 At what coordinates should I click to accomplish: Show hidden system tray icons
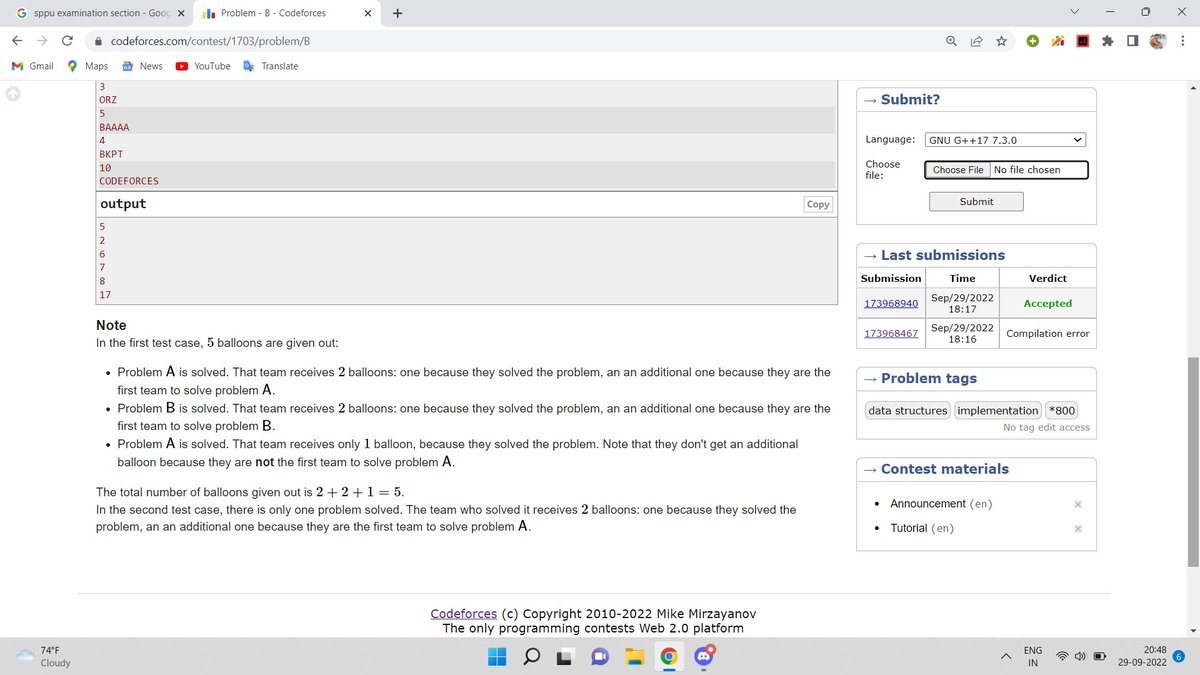pos(1005,656)
